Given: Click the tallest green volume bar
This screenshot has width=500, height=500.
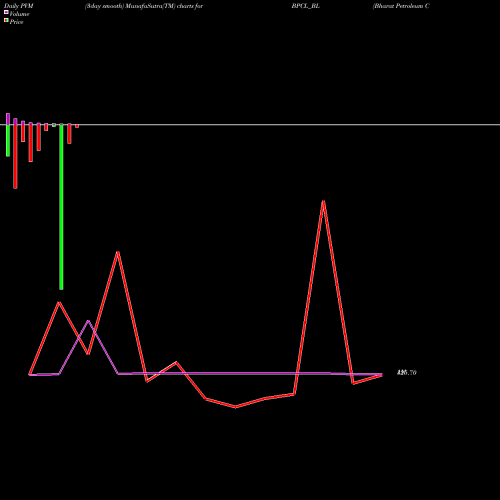Looking at the screenshot, I should click(x=61, y=207).
